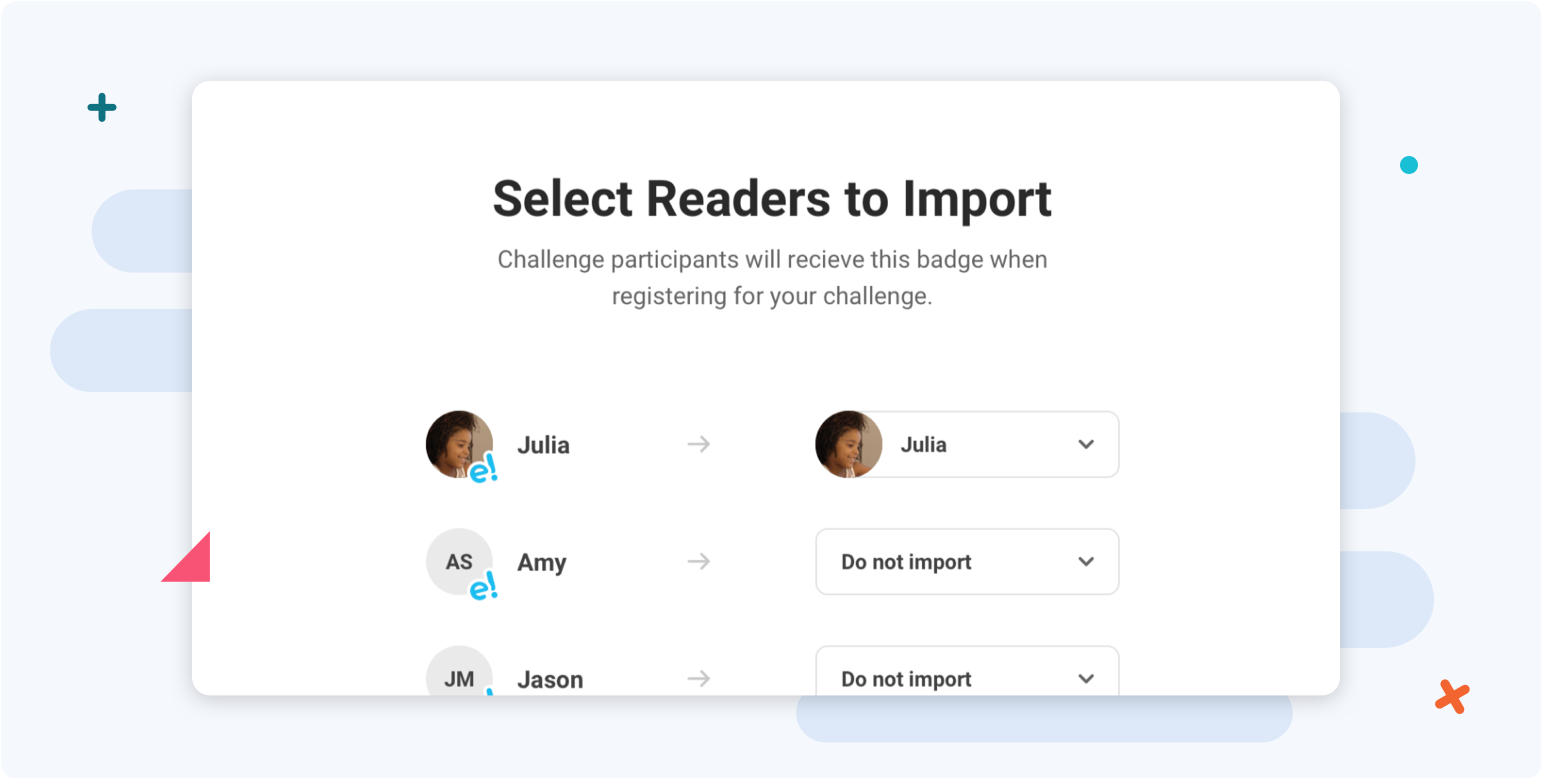Viewport: 1542px width, 778px height.
Task: Click the chevron in Amy's dropdown
Action: click(x=1086, y=561)
